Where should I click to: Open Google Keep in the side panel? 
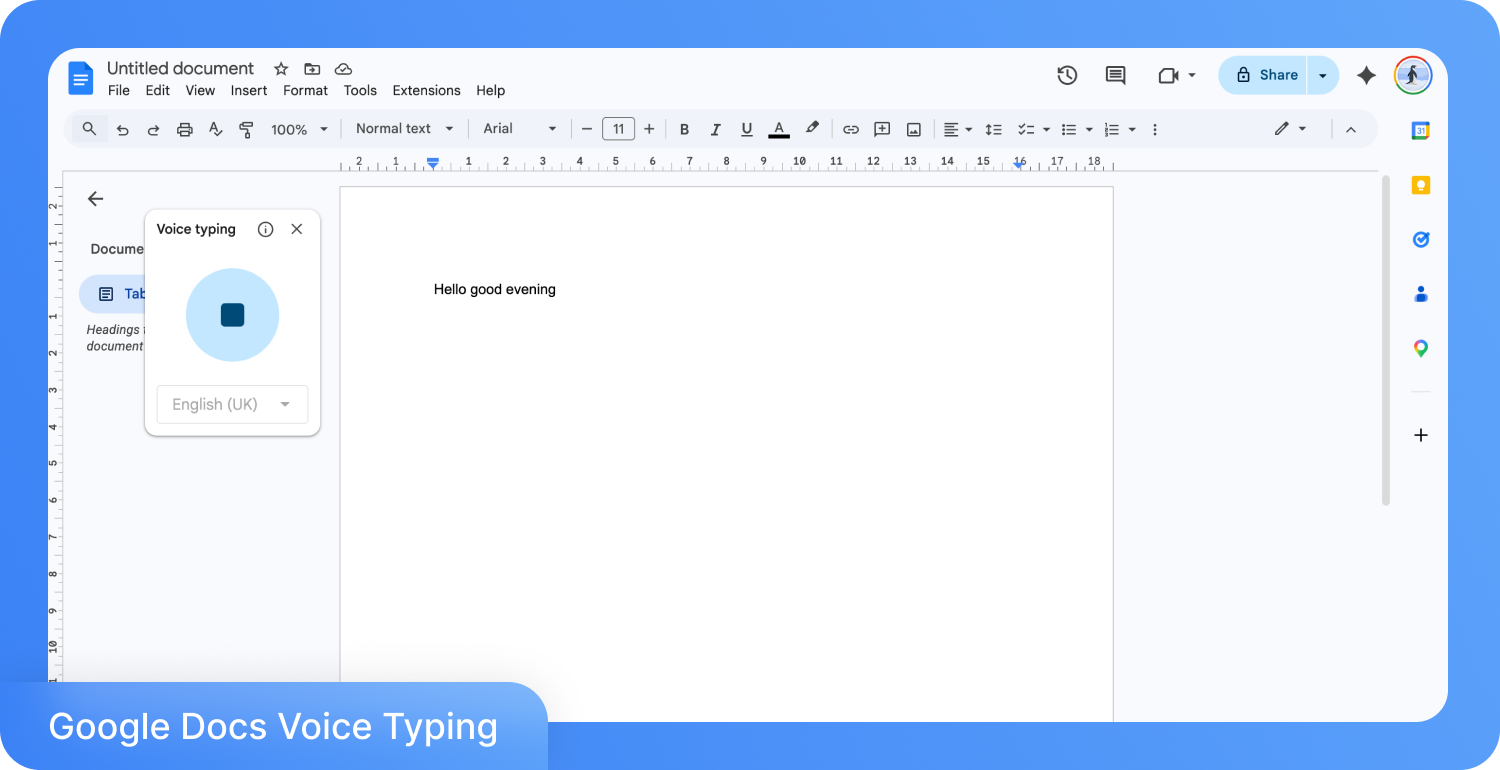click(x=1420, y=184)
